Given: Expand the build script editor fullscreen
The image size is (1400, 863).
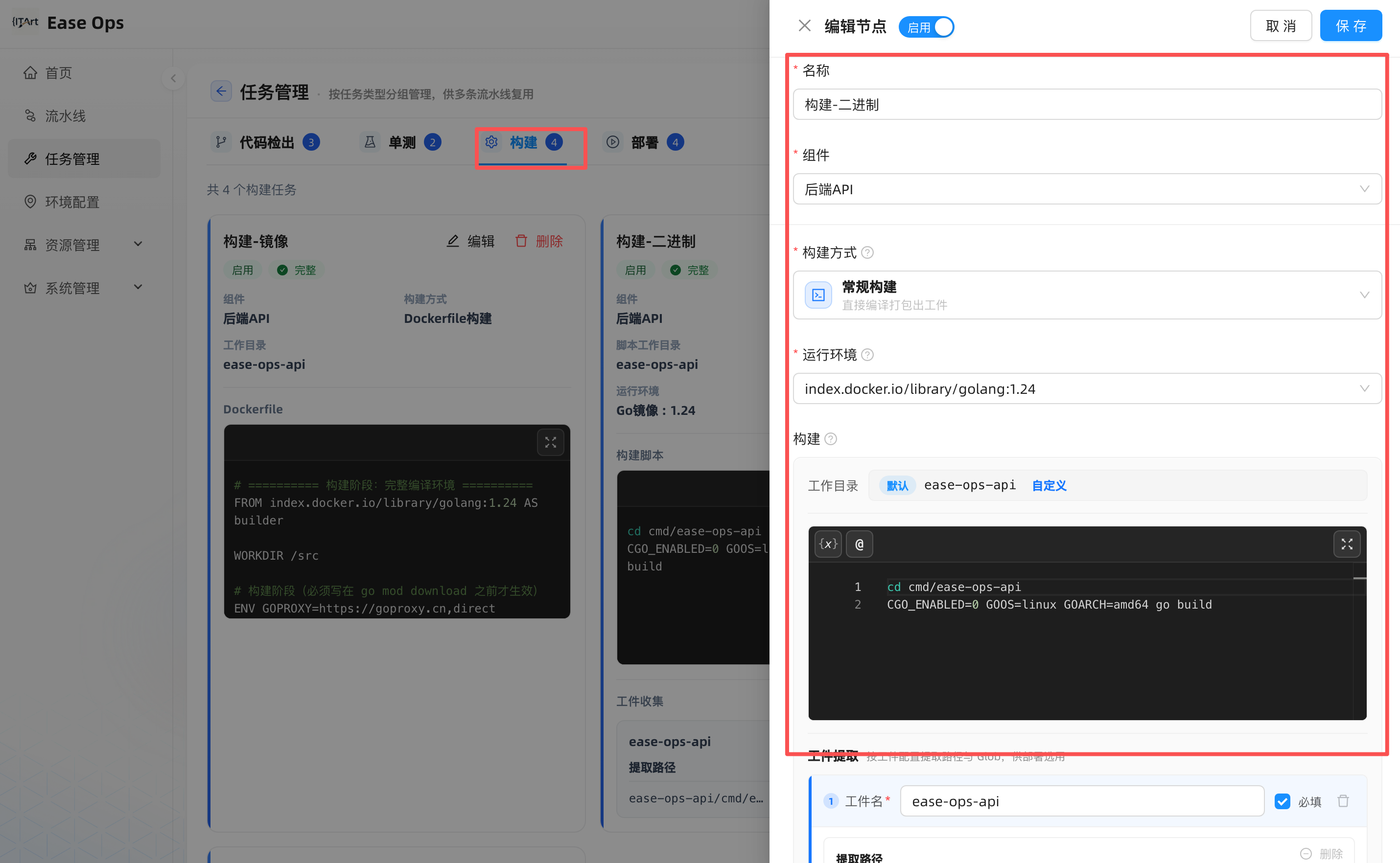Looking at the screenshot, I should click(x=1346, y=544).
